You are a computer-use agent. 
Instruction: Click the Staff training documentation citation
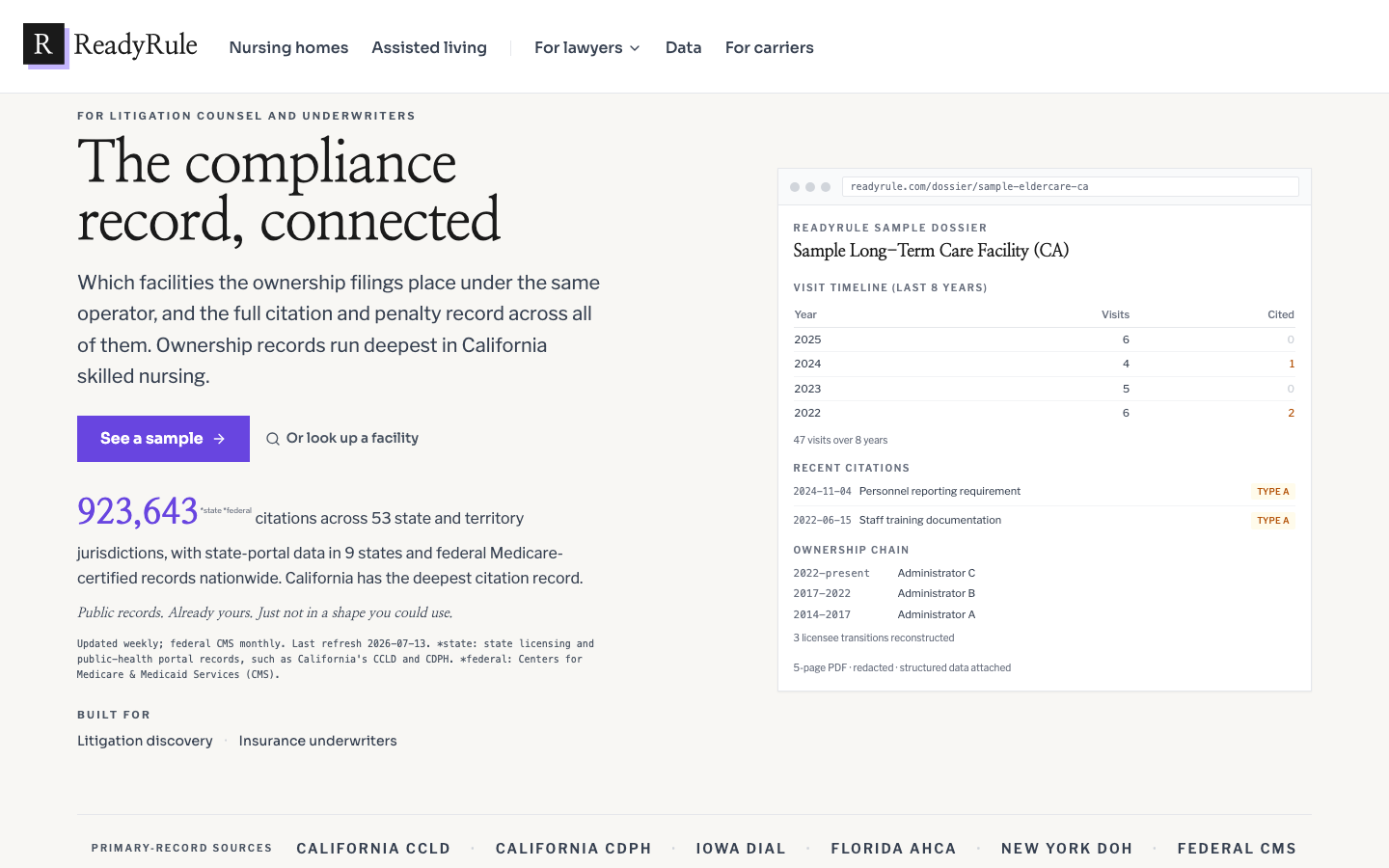(x=930, y=520)
